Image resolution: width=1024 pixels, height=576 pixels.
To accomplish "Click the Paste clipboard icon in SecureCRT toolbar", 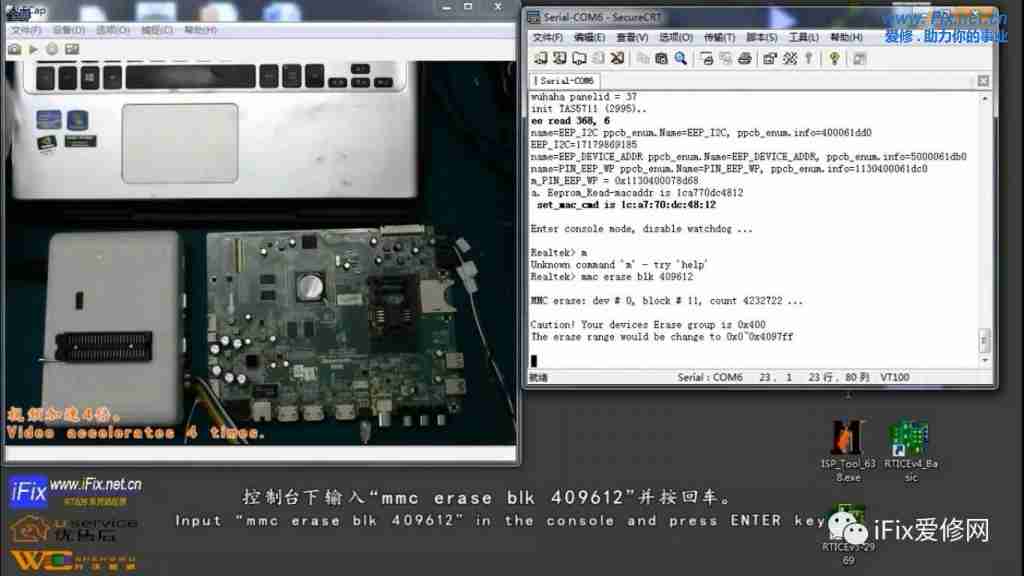I will (x=663, y=59).
